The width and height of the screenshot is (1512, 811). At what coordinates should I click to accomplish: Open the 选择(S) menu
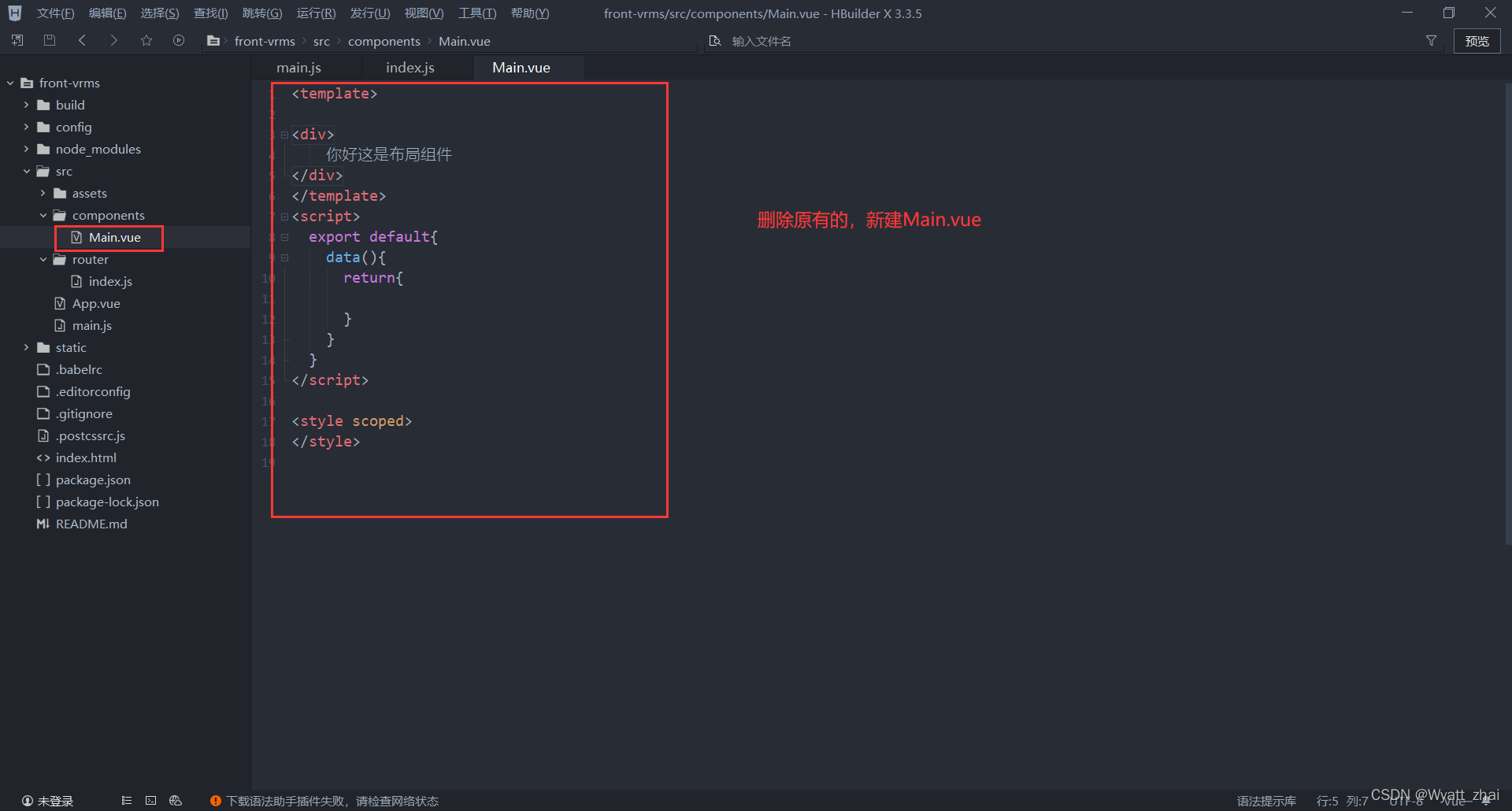[160, 13]
